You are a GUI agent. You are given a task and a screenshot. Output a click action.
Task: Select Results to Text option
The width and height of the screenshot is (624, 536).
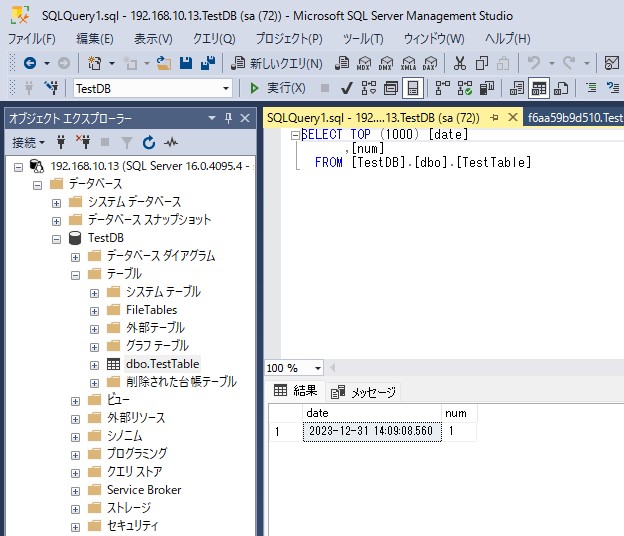(517, 88)
